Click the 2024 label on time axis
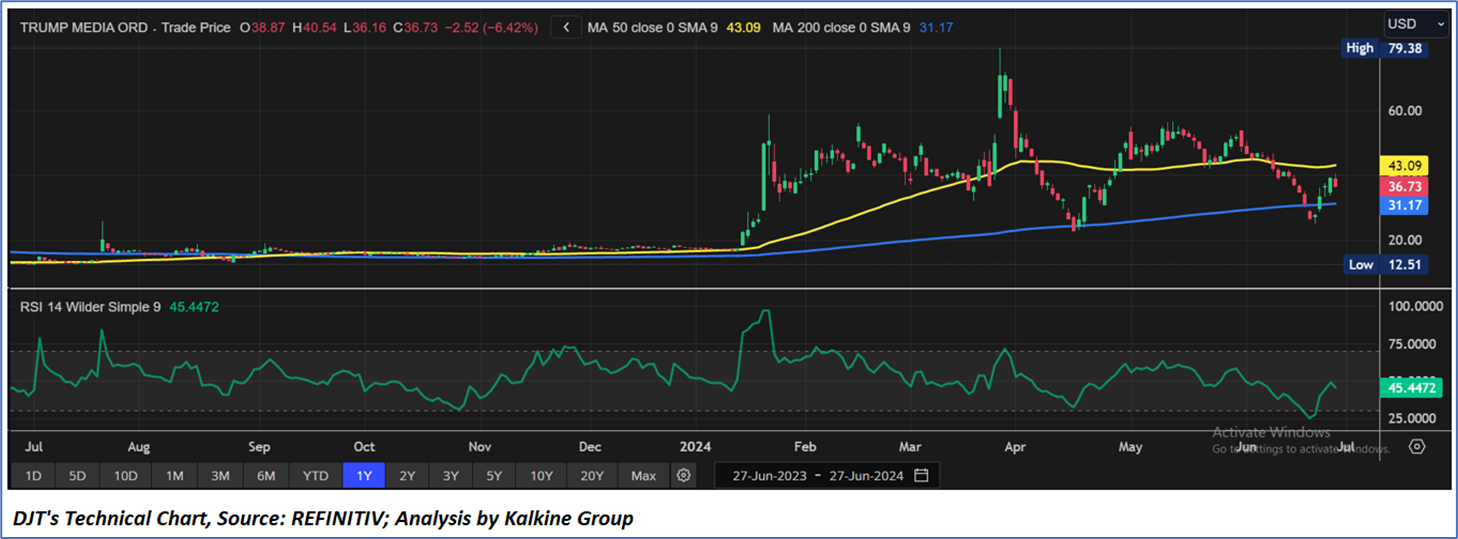Screen dimensions: 1458x539 pyautogui.click(x=694, y=446)
